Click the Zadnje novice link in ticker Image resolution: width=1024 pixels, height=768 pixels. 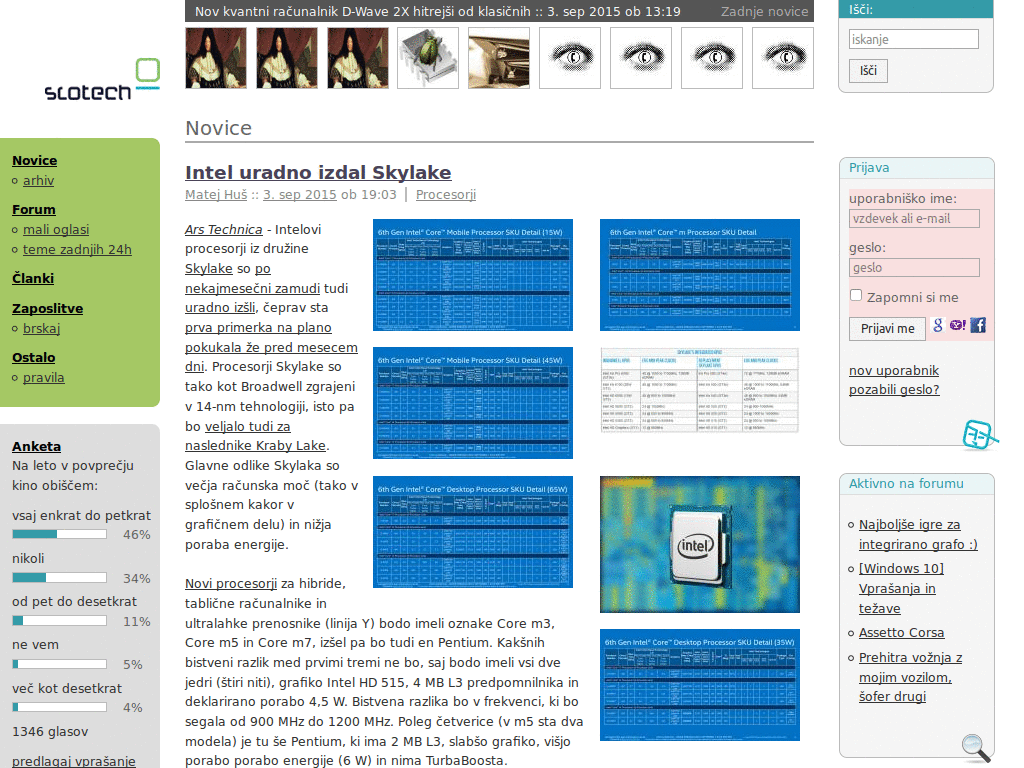[x=764, y=12]
